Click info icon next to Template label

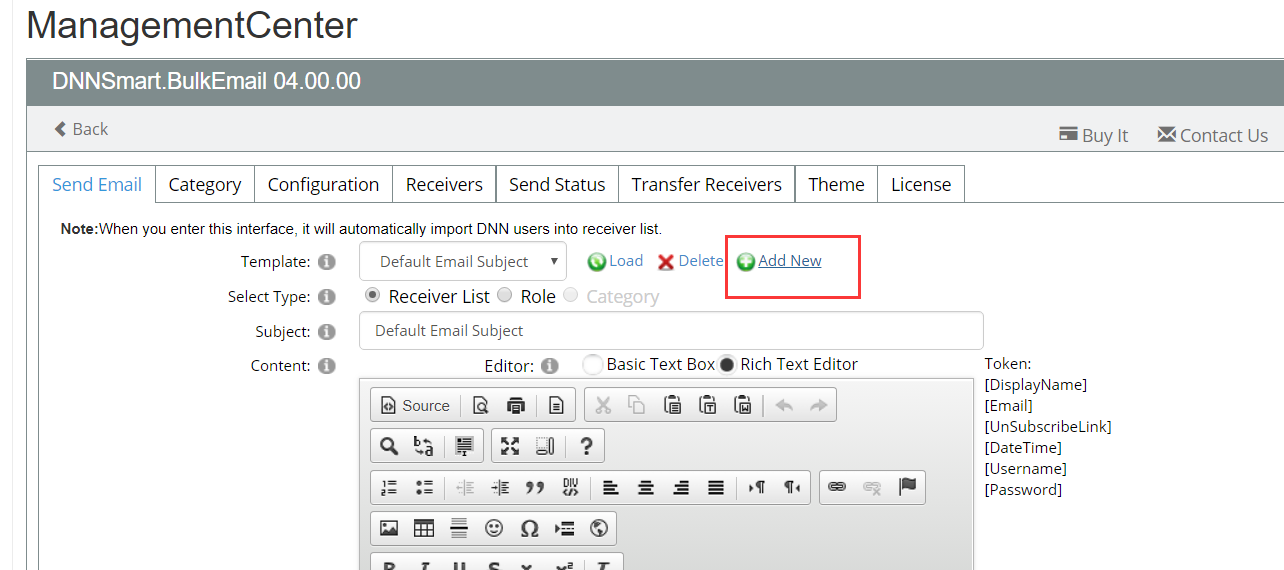[x=326, y=262]
